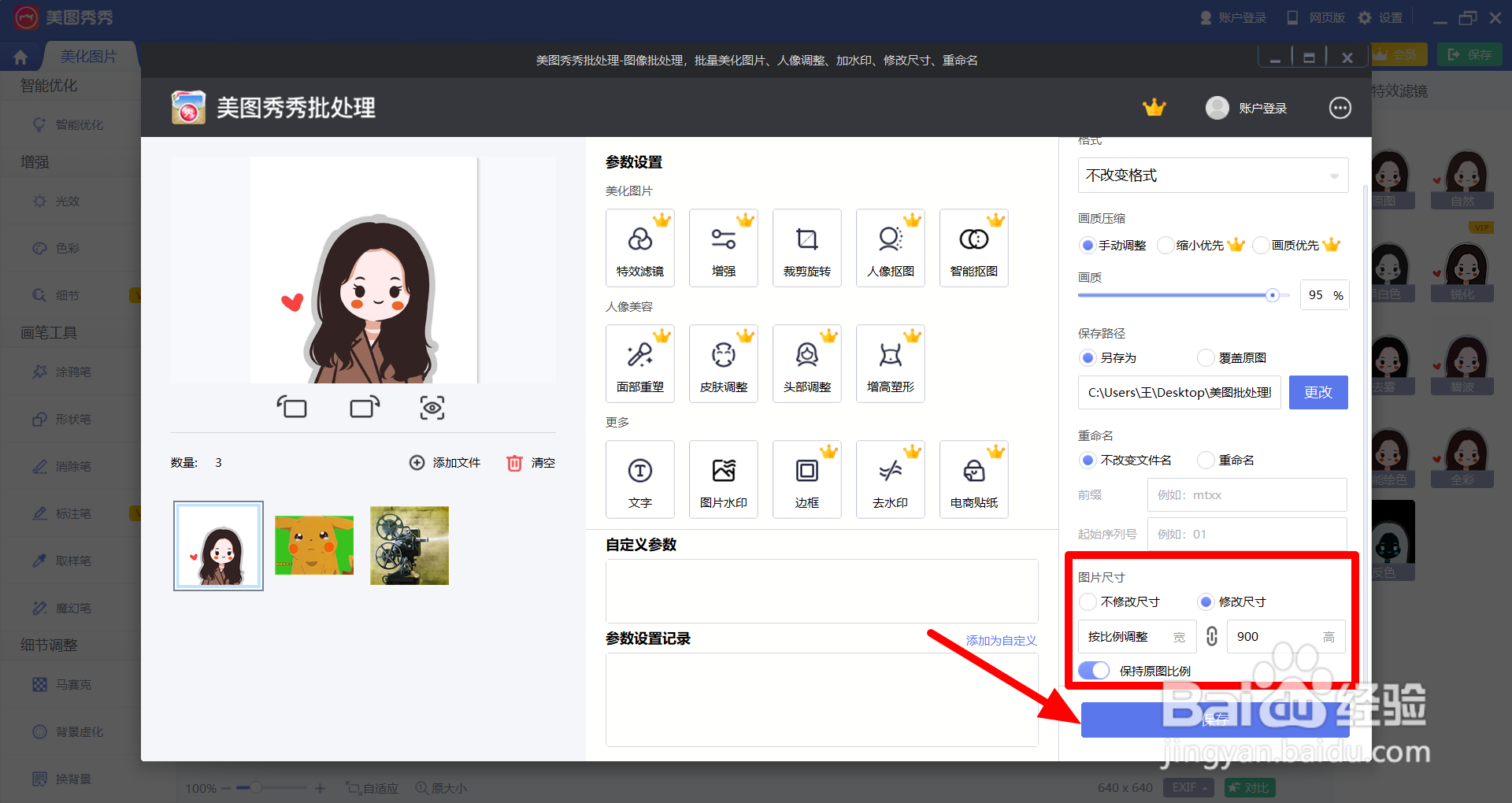Open the 不改变格式 format dropdown

pos(1213,175)
